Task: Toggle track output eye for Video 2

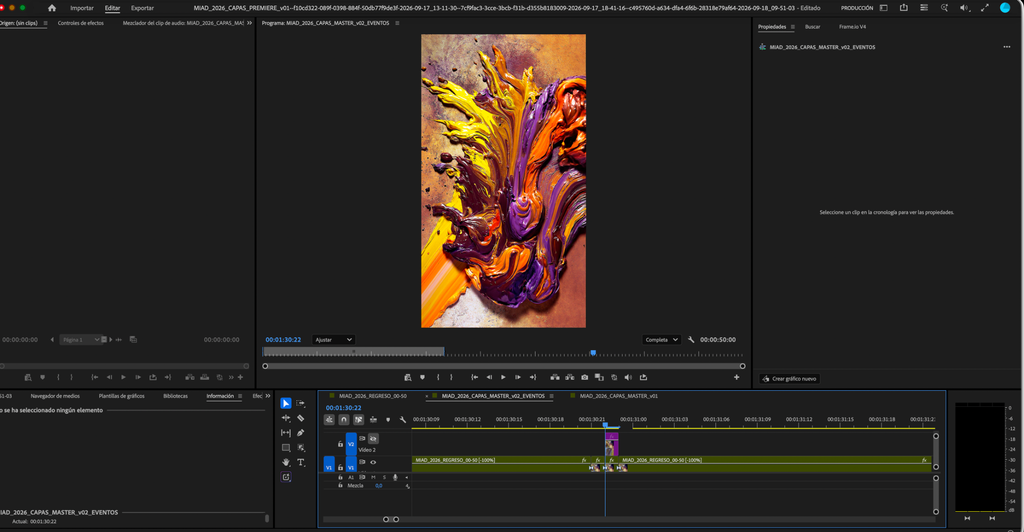Action: pos(373,439)
